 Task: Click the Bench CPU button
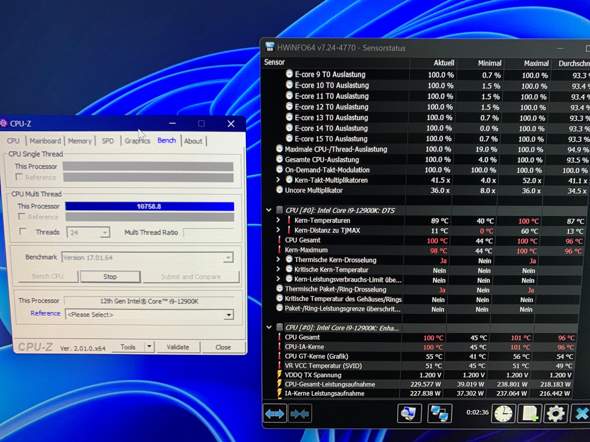pos(48,276)
